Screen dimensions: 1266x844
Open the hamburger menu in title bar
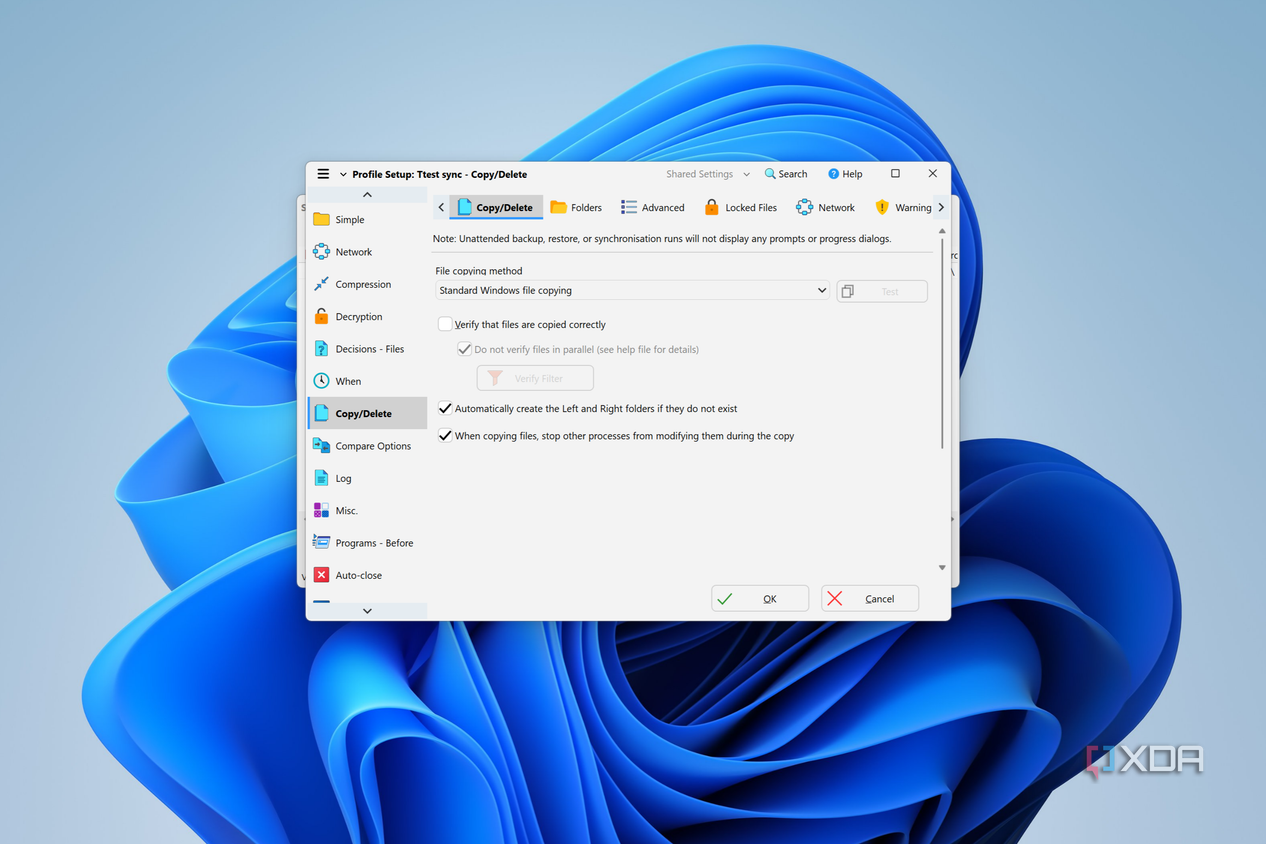(323, 174)
